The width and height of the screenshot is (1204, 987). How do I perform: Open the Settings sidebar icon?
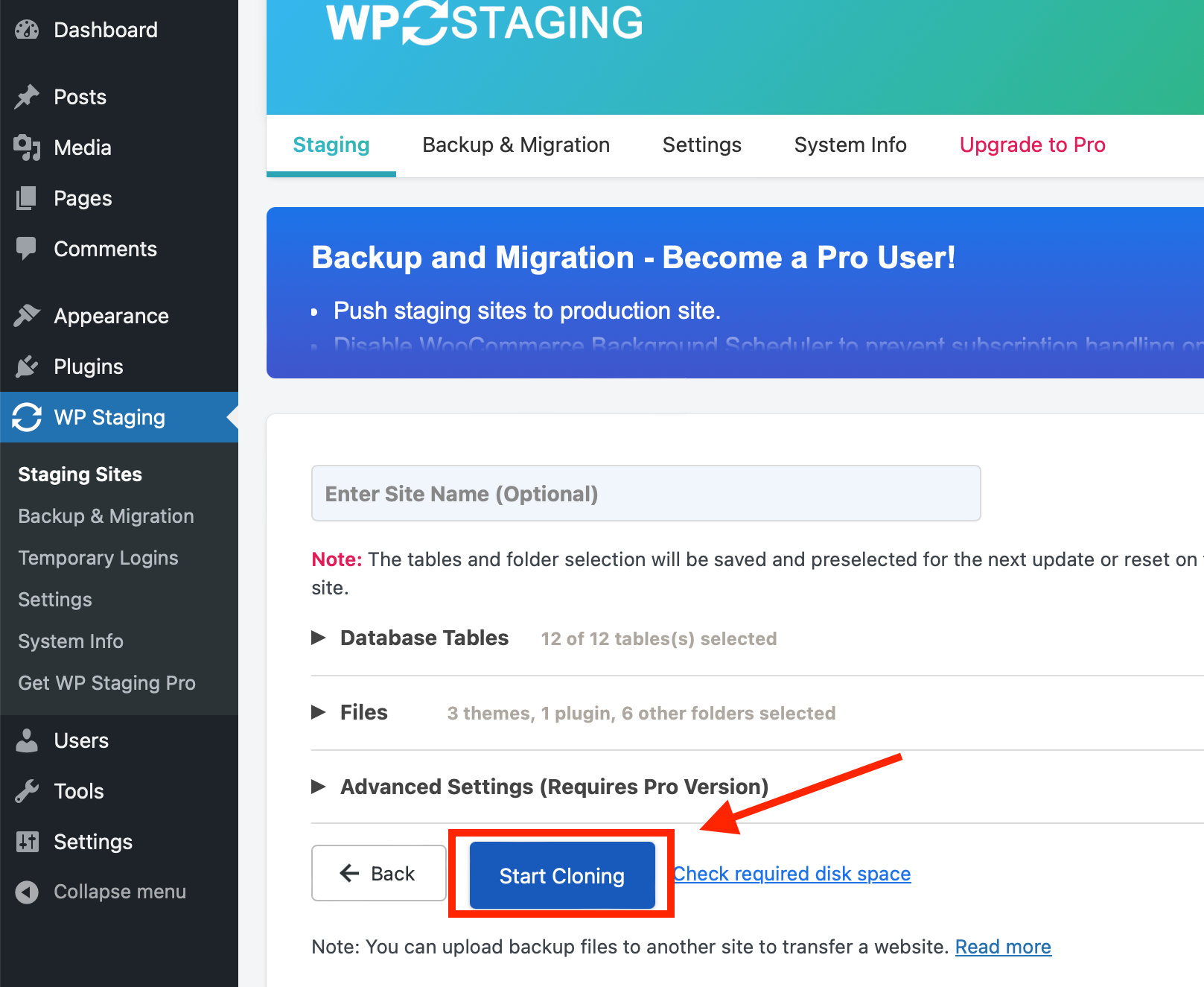[x=27, y=841]
